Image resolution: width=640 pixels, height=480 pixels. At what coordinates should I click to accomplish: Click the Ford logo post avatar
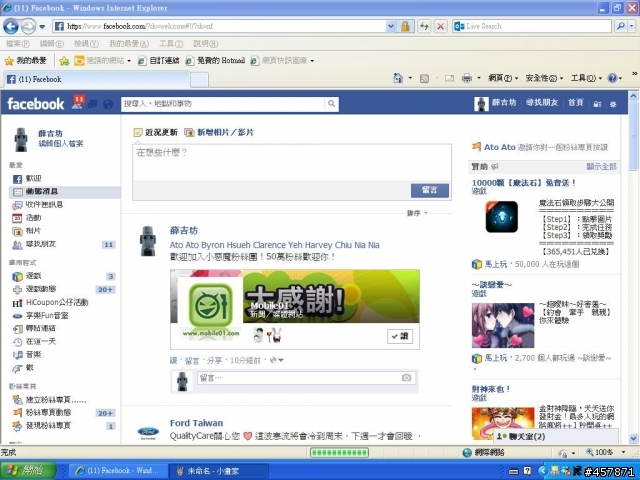(148, 433)
